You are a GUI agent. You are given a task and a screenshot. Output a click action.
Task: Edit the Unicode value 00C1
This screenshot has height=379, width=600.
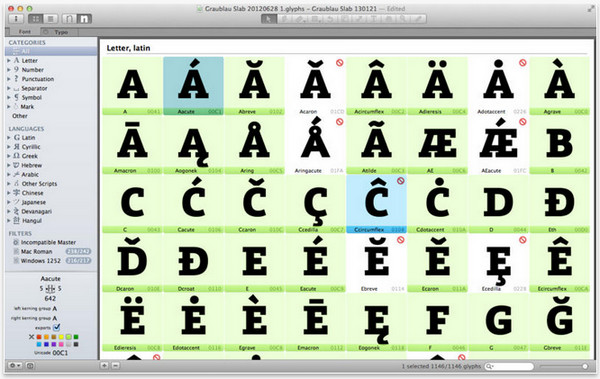[x=60, y=353]
